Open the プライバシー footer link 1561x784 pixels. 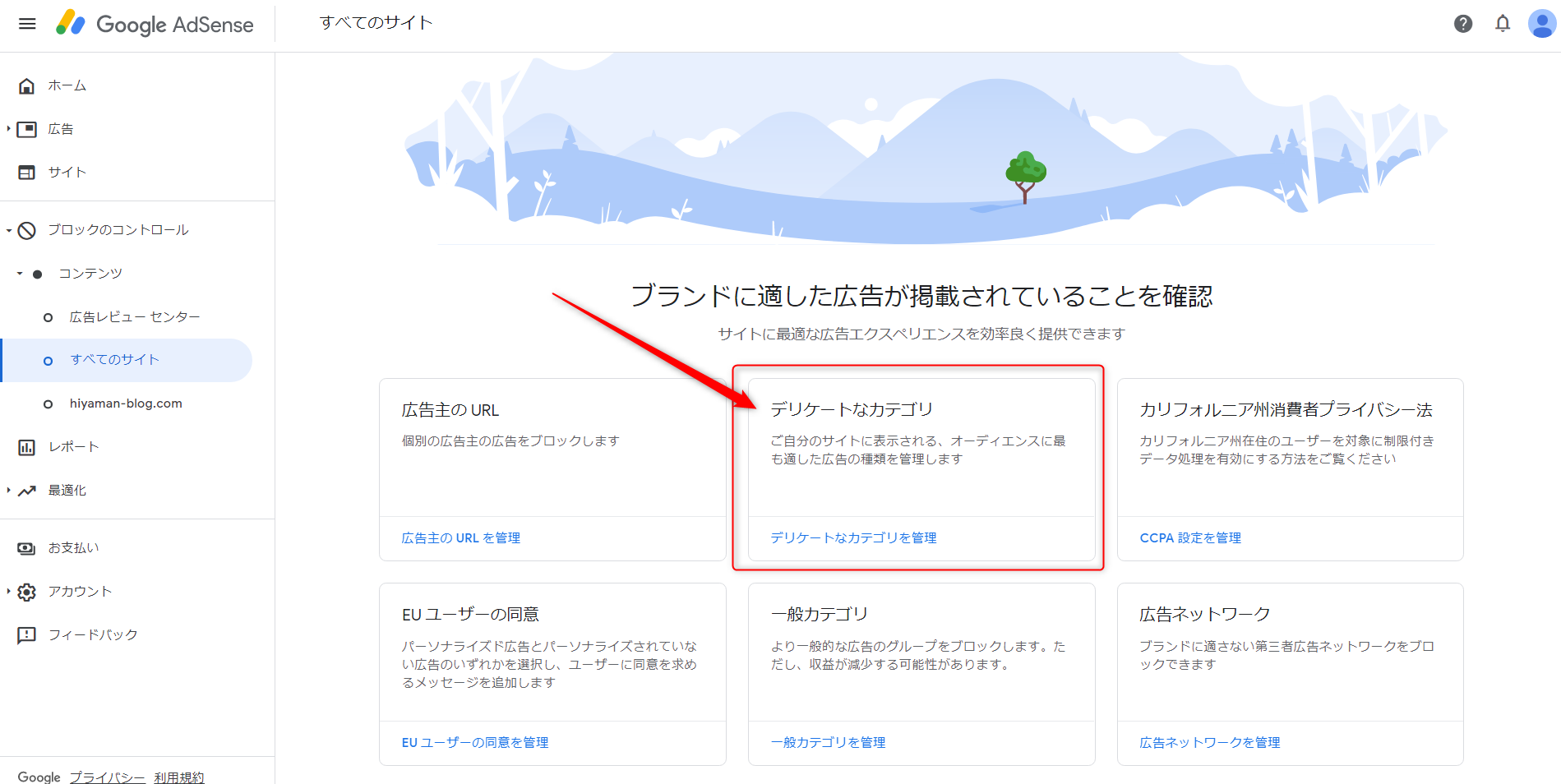[x=107, y=777]
